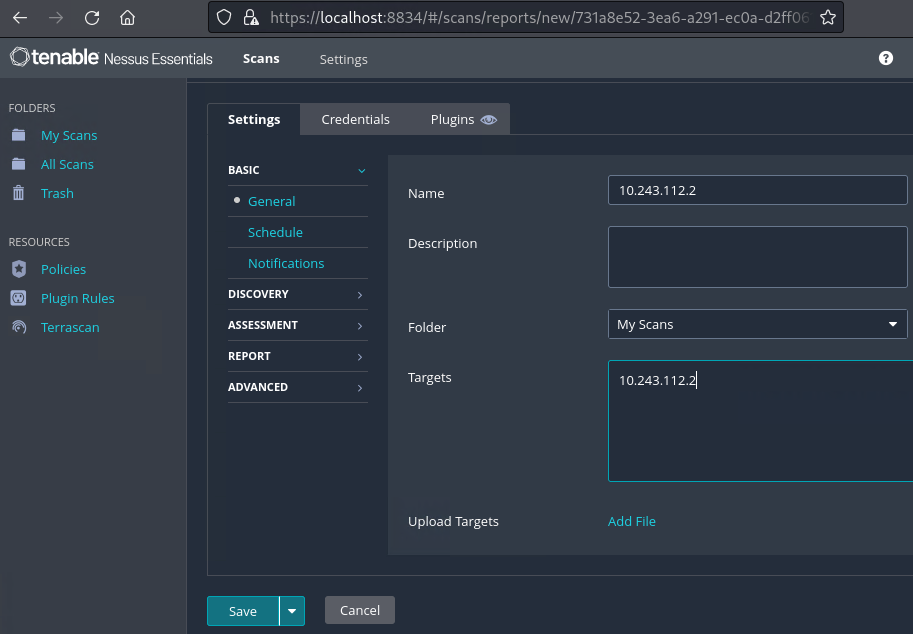The height and width of the screenshot is (634, 913).
Task: Click the Policies shield icon
Action: [18, 269]
